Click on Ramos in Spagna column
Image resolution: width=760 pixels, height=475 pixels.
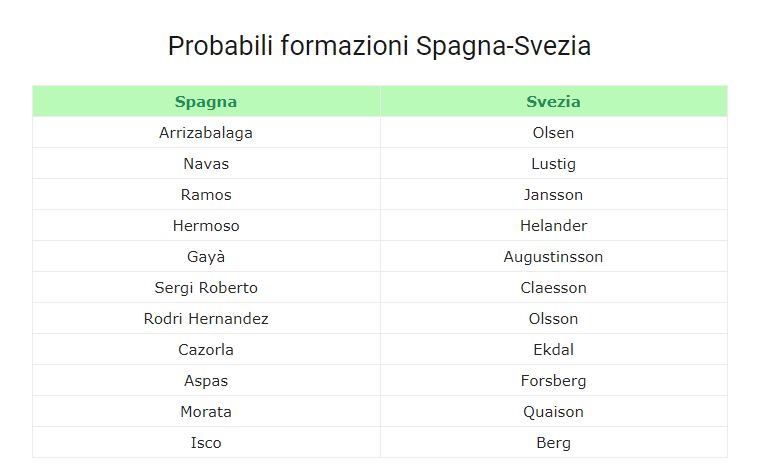pyautogui.click(x=206, y=195)
